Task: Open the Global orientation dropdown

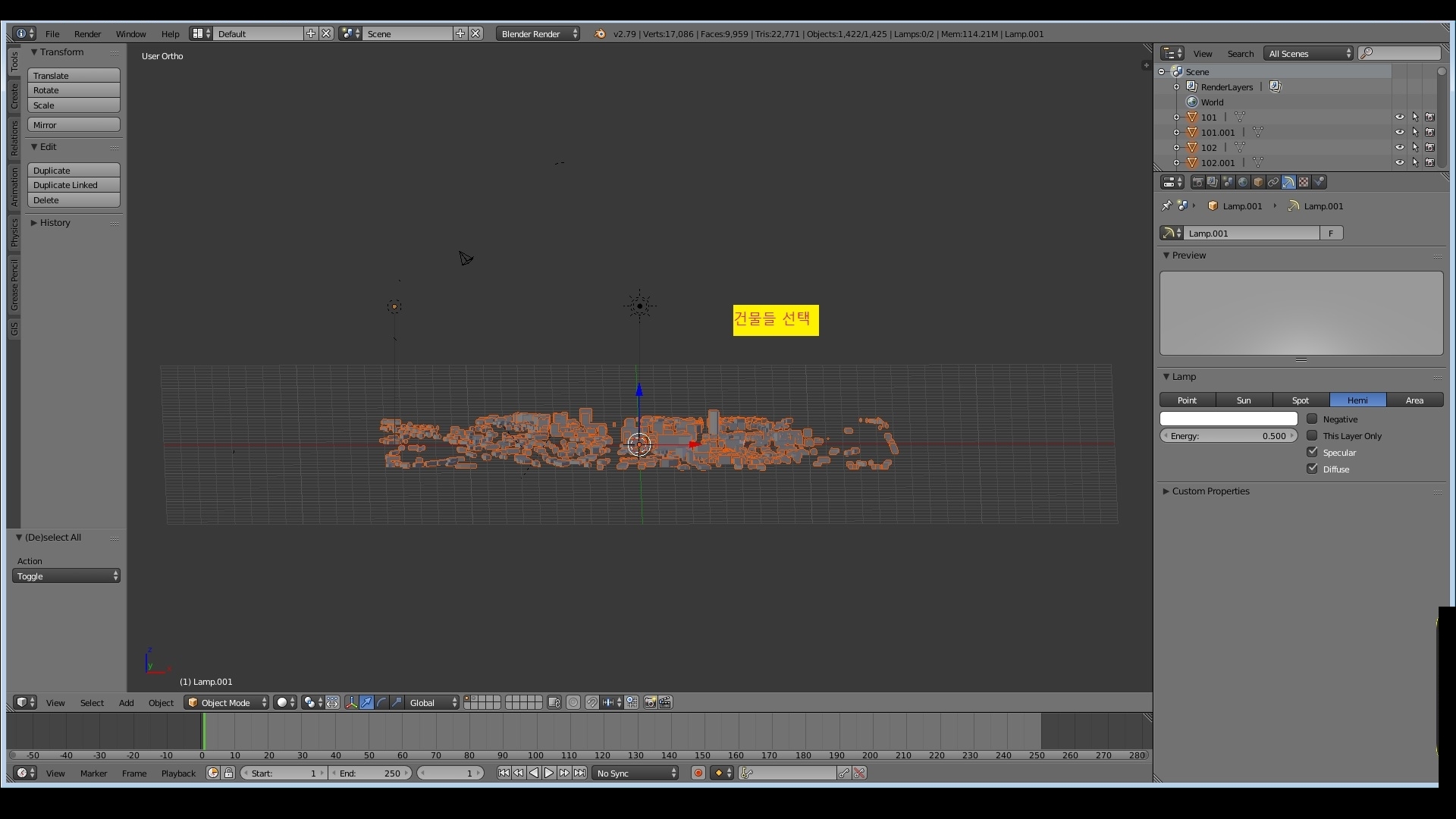Action: (433, 703)
